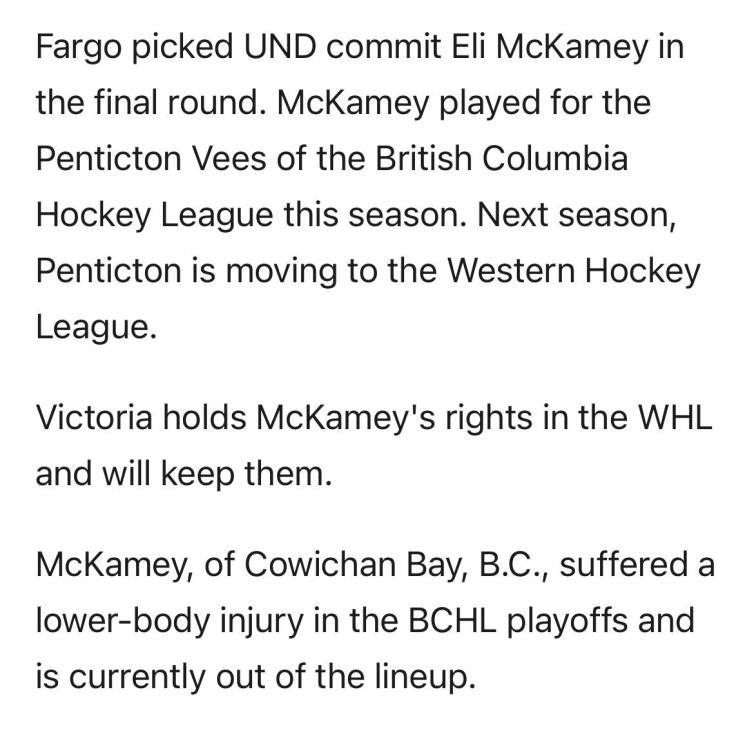Click the phrase "Western Hockey"
Image resolution: width=754 pixels, height=750 pixels.
pyautogui.click(x=574, y=272)
